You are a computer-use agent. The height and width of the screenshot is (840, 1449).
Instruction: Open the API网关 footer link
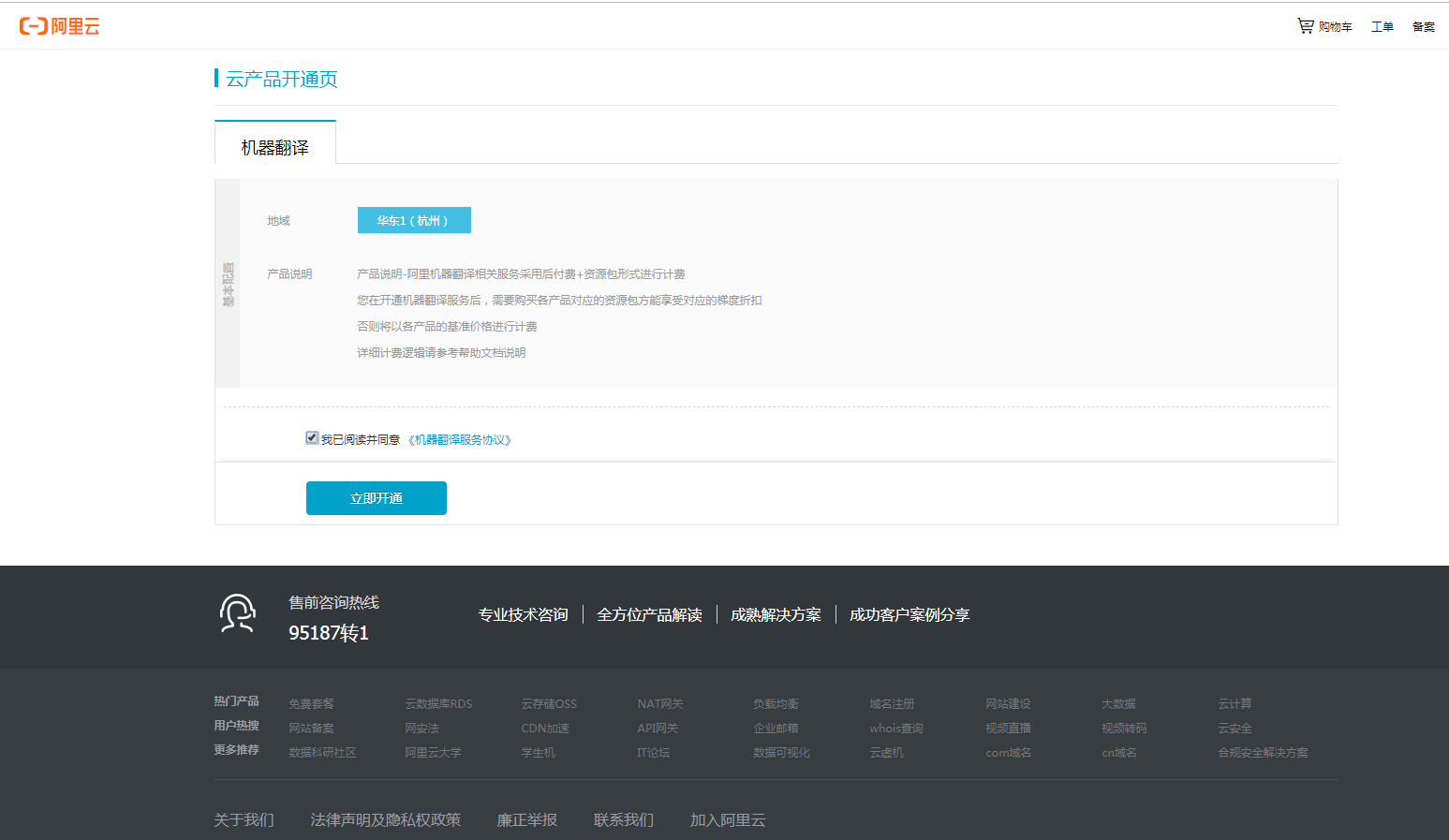pos(658,728)
